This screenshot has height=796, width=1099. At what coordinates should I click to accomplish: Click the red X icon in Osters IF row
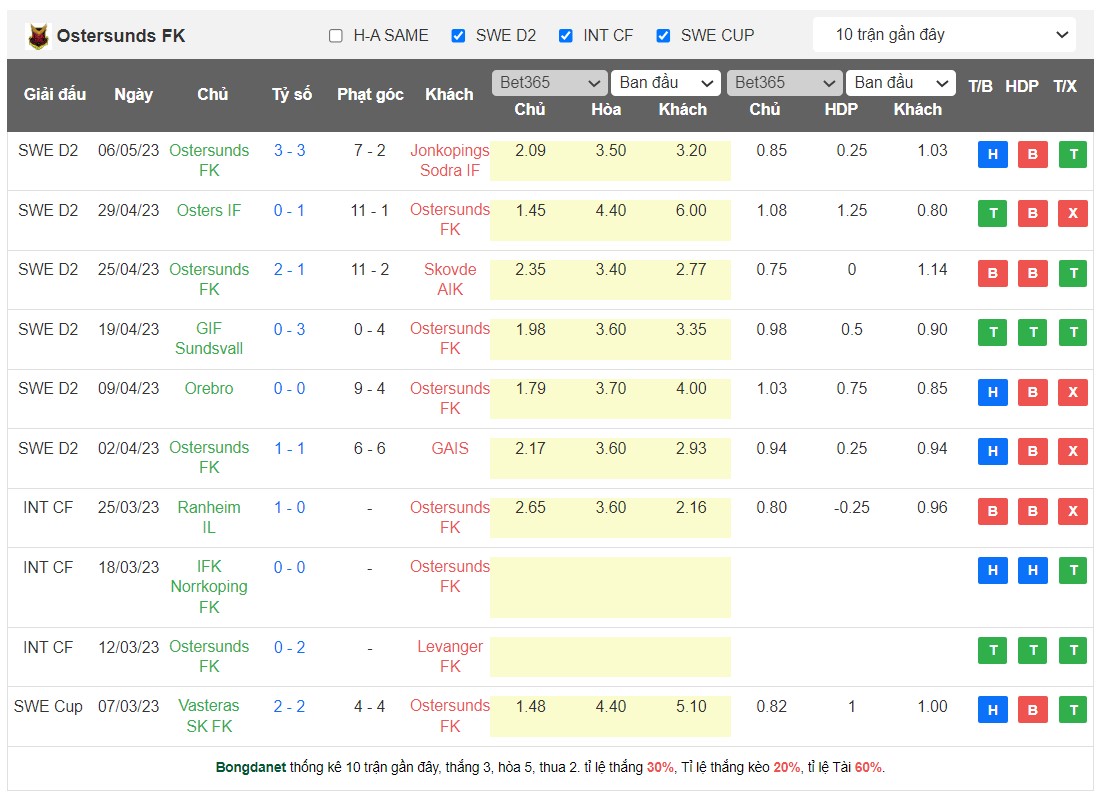click(x=1072, y=213)
